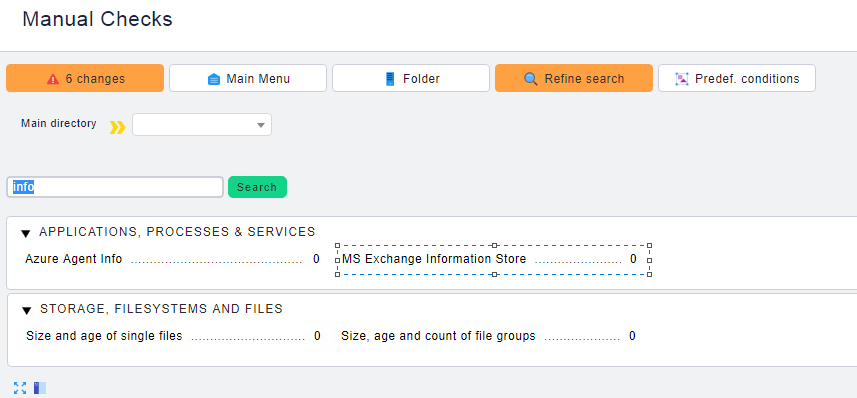The image size is (857, 398).
Task: Click the Folder button
Action: (x=411, y=78)
